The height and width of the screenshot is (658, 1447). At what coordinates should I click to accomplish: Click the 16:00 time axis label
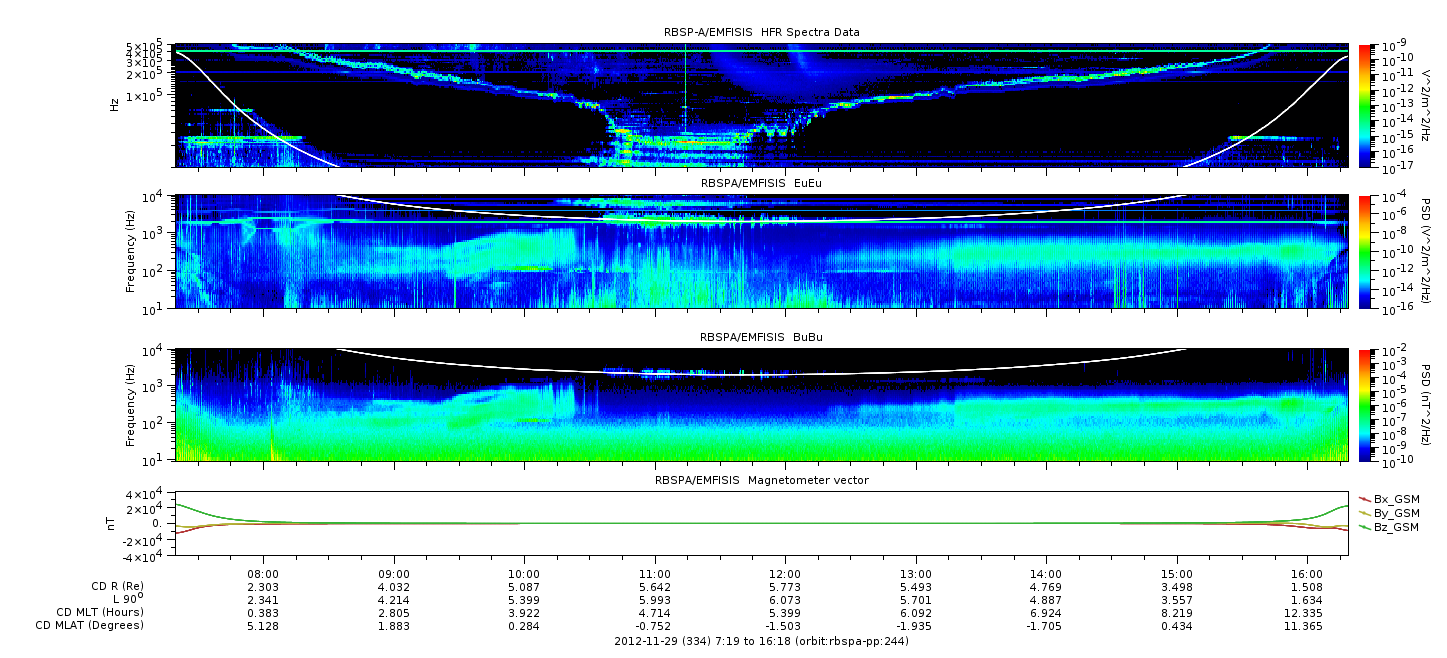[1307, 574]
